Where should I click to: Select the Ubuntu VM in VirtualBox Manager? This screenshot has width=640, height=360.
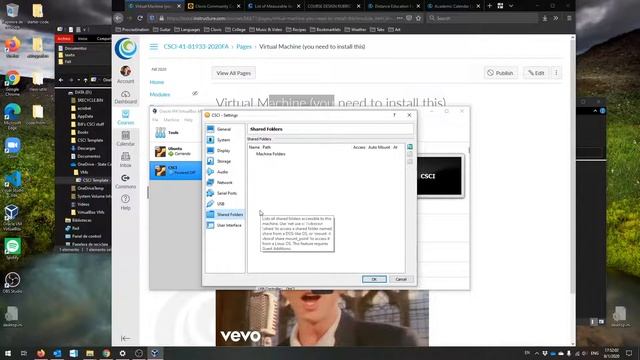(176, 151)
